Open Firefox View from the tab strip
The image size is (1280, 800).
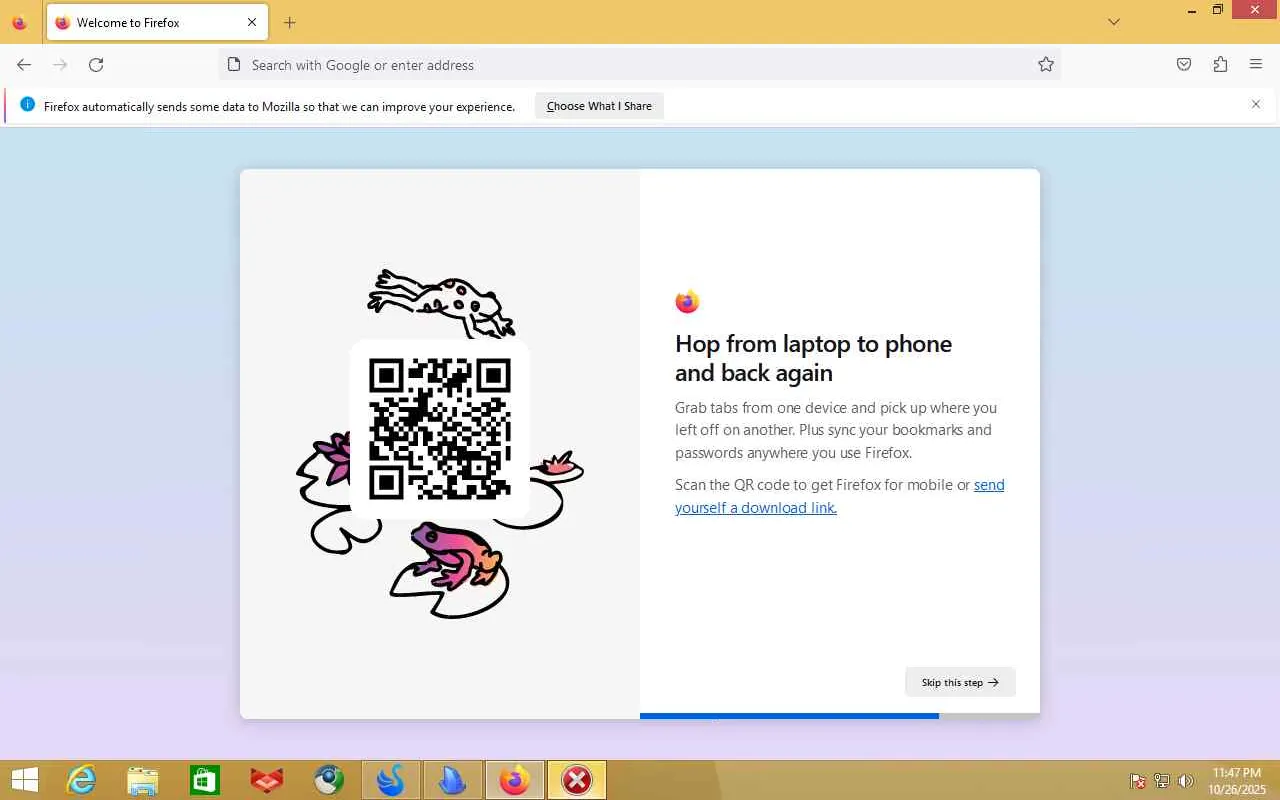coord(19,22)
